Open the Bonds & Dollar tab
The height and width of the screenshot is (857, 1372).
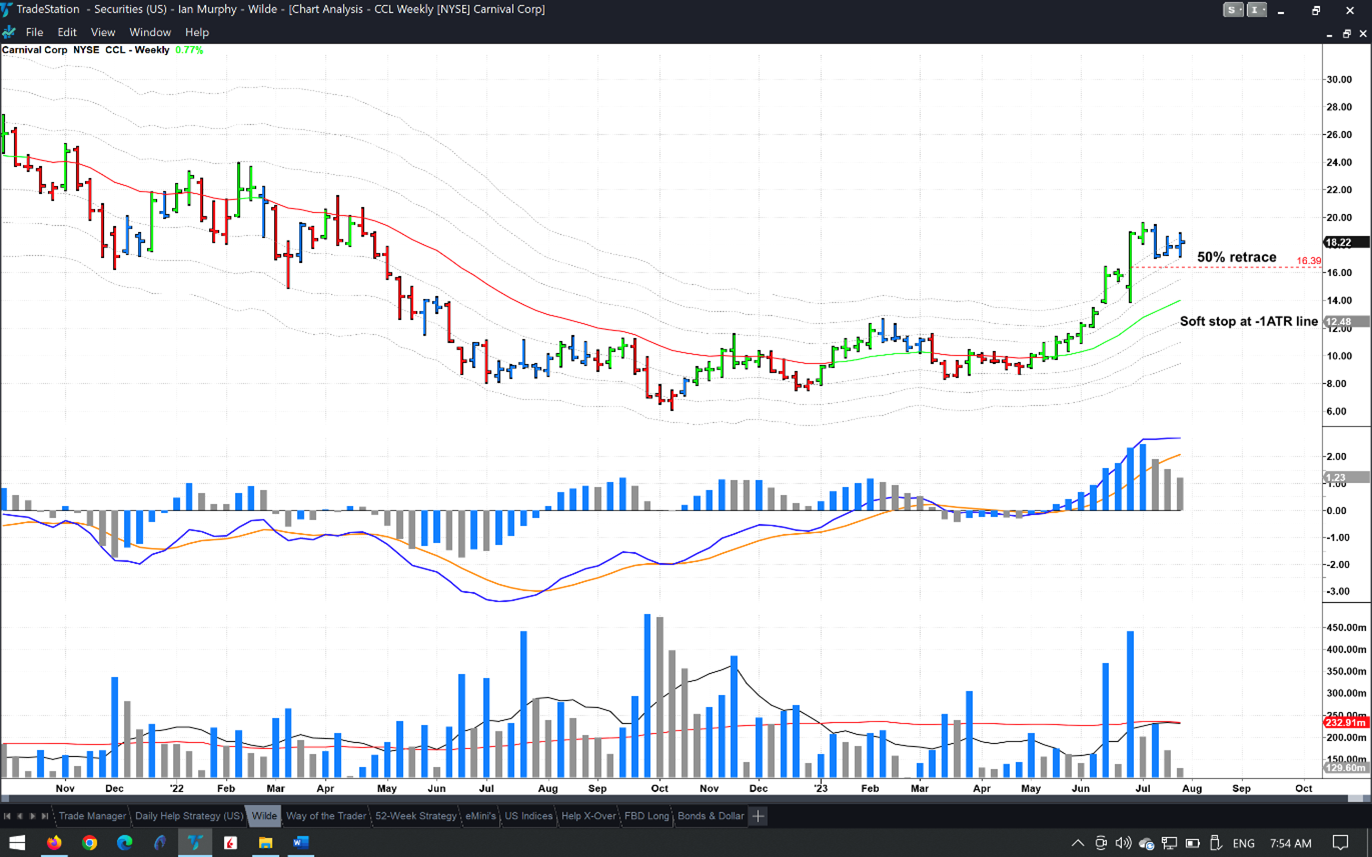[x=710, y=816]
